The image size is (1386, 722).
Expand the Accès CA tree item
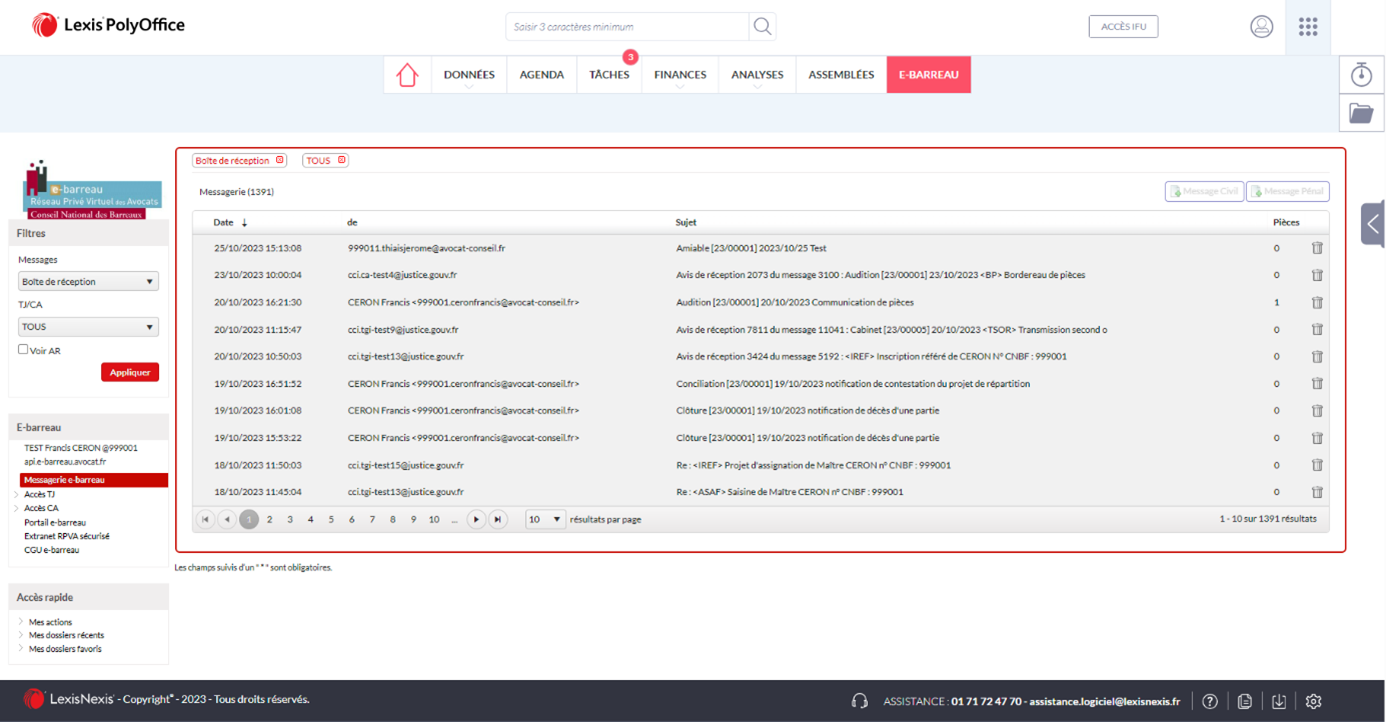click(17, 508)
